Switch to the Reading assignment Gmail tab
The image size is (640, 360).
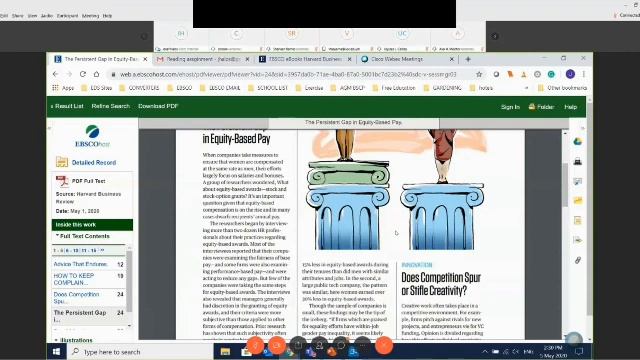pos(203,59)
